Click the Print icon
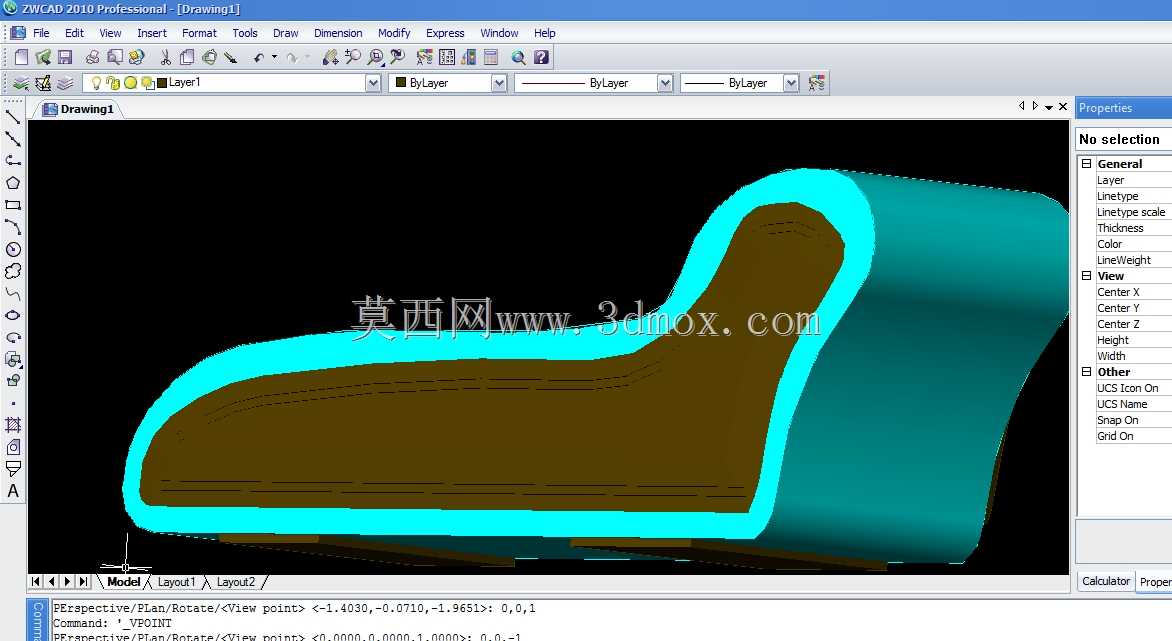1172x641 pixels. point(92,58)
